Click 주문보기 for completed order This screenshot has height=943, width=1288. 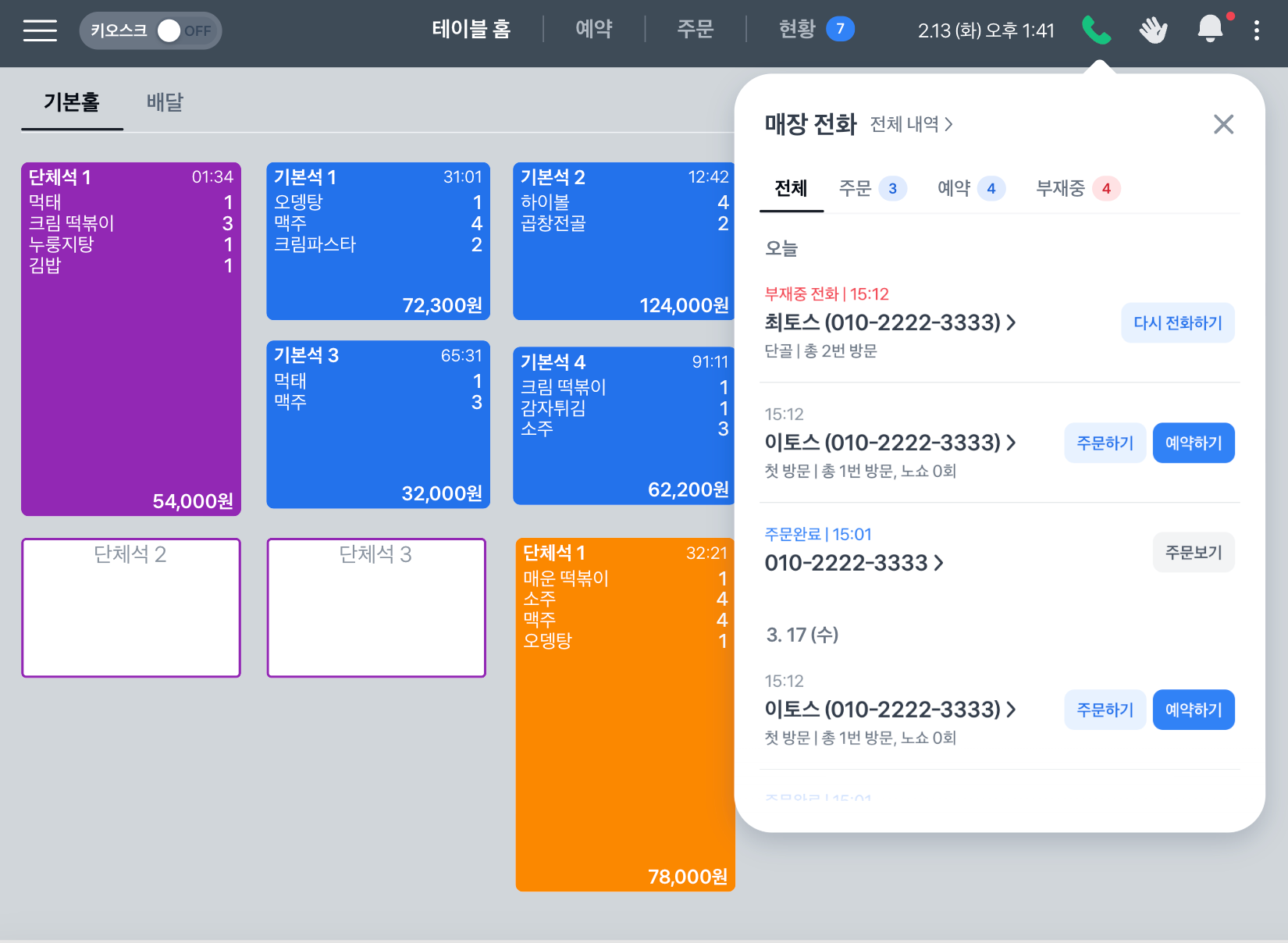coord(1194,552)
